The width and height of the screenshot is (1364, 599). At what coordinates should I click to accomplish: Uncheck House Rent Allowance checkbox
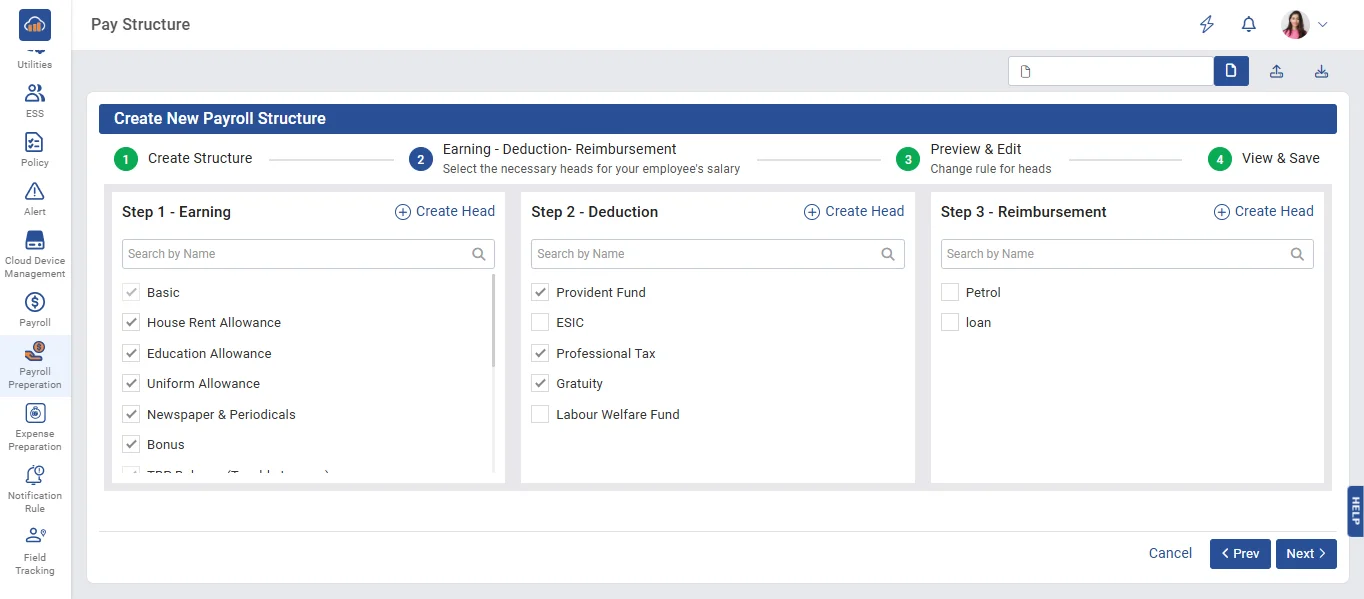(131, 323)
